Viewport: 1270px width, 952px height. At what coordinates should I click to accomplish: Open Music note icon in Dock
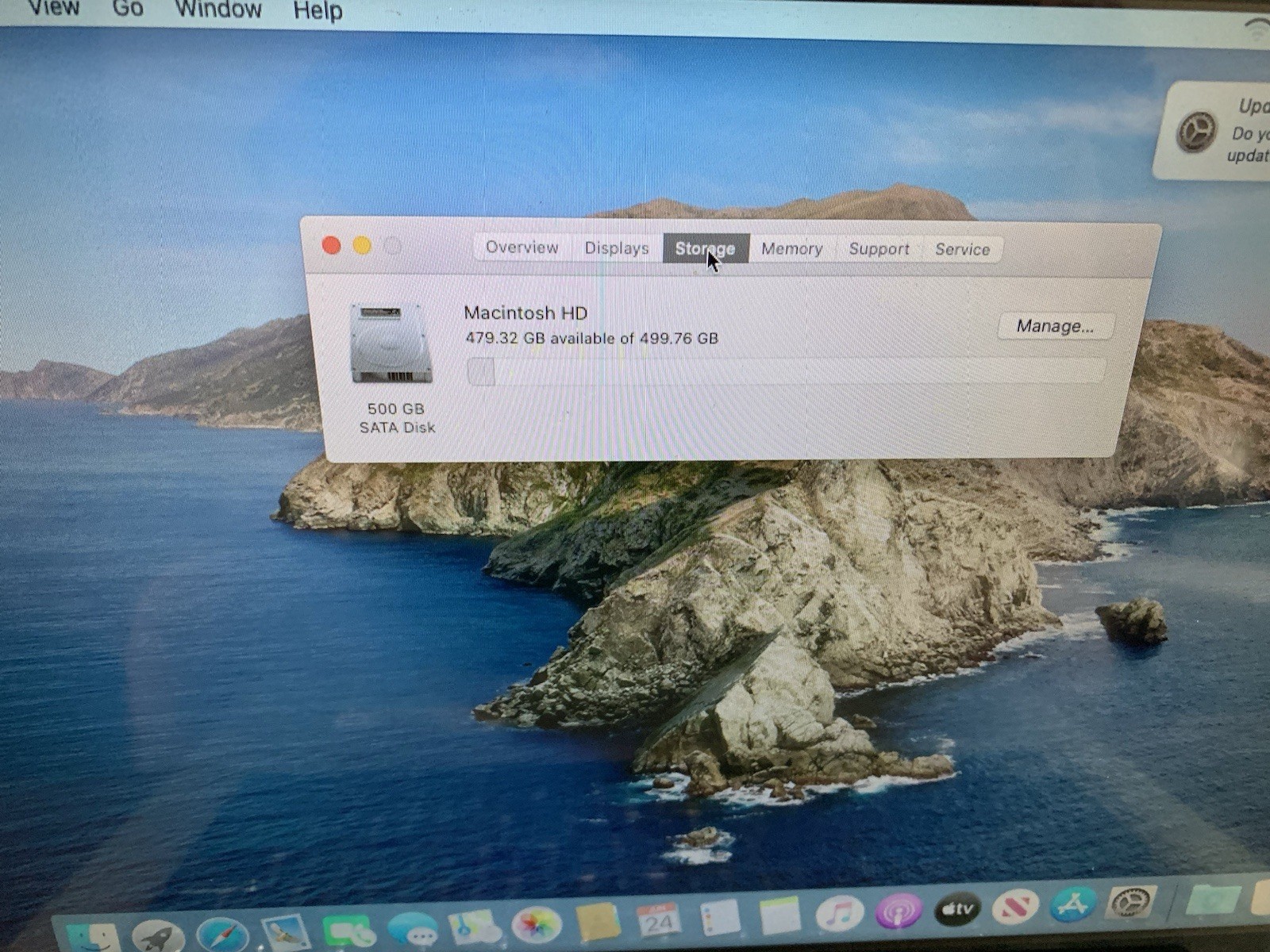[839, 913]
